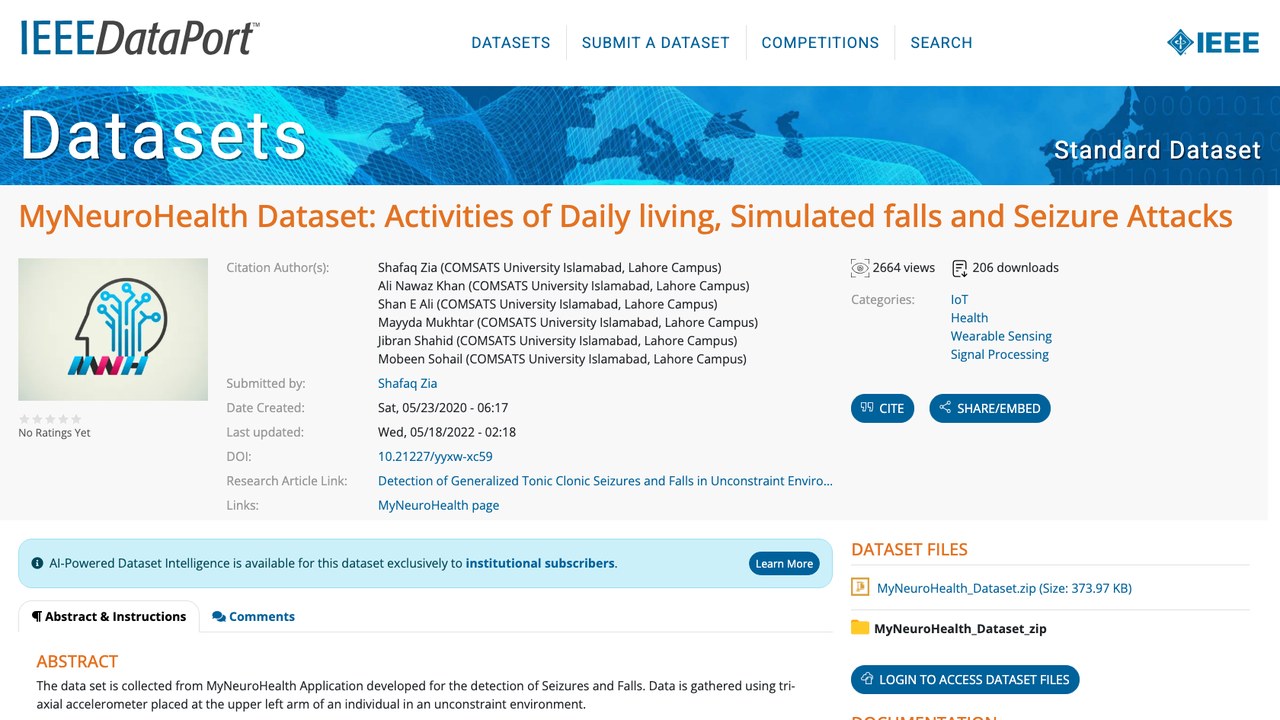The image size is (1280, 720).
Task: Click author Ali Nawaz Khan's name
Action: pos(421,286)
